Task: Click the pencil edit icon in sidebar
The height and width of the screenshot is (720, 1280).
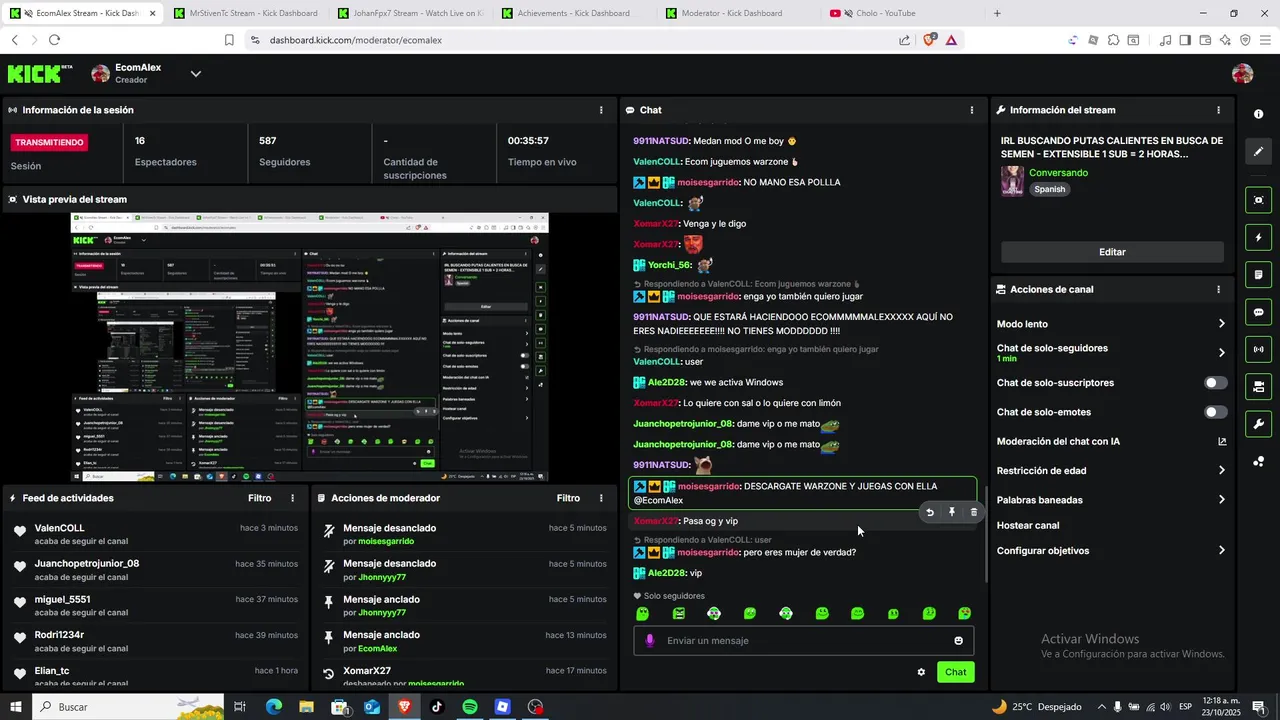Action: (x=1258, y=152)
